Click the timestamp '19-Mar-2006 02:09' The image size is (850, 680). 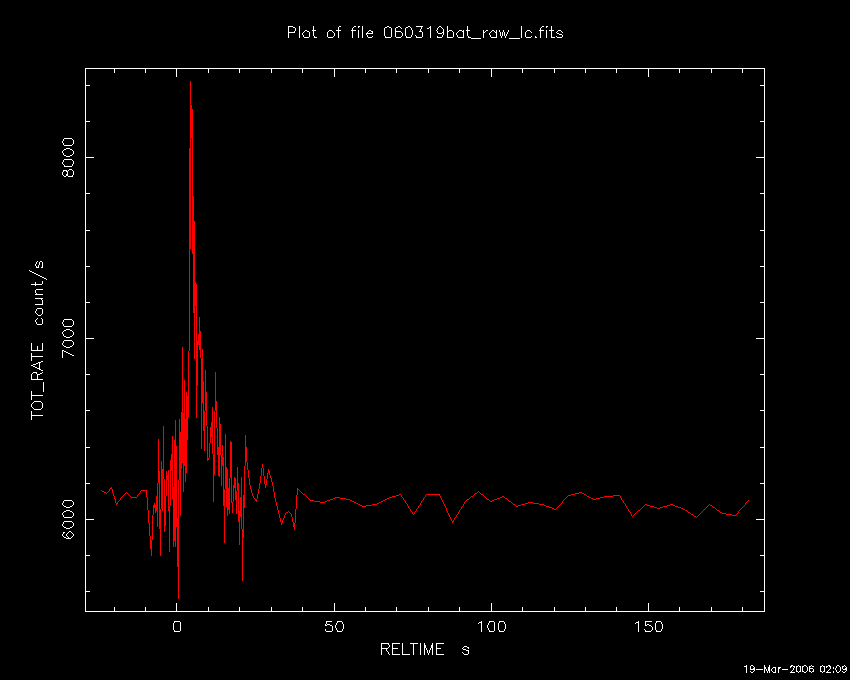[794, 669]
